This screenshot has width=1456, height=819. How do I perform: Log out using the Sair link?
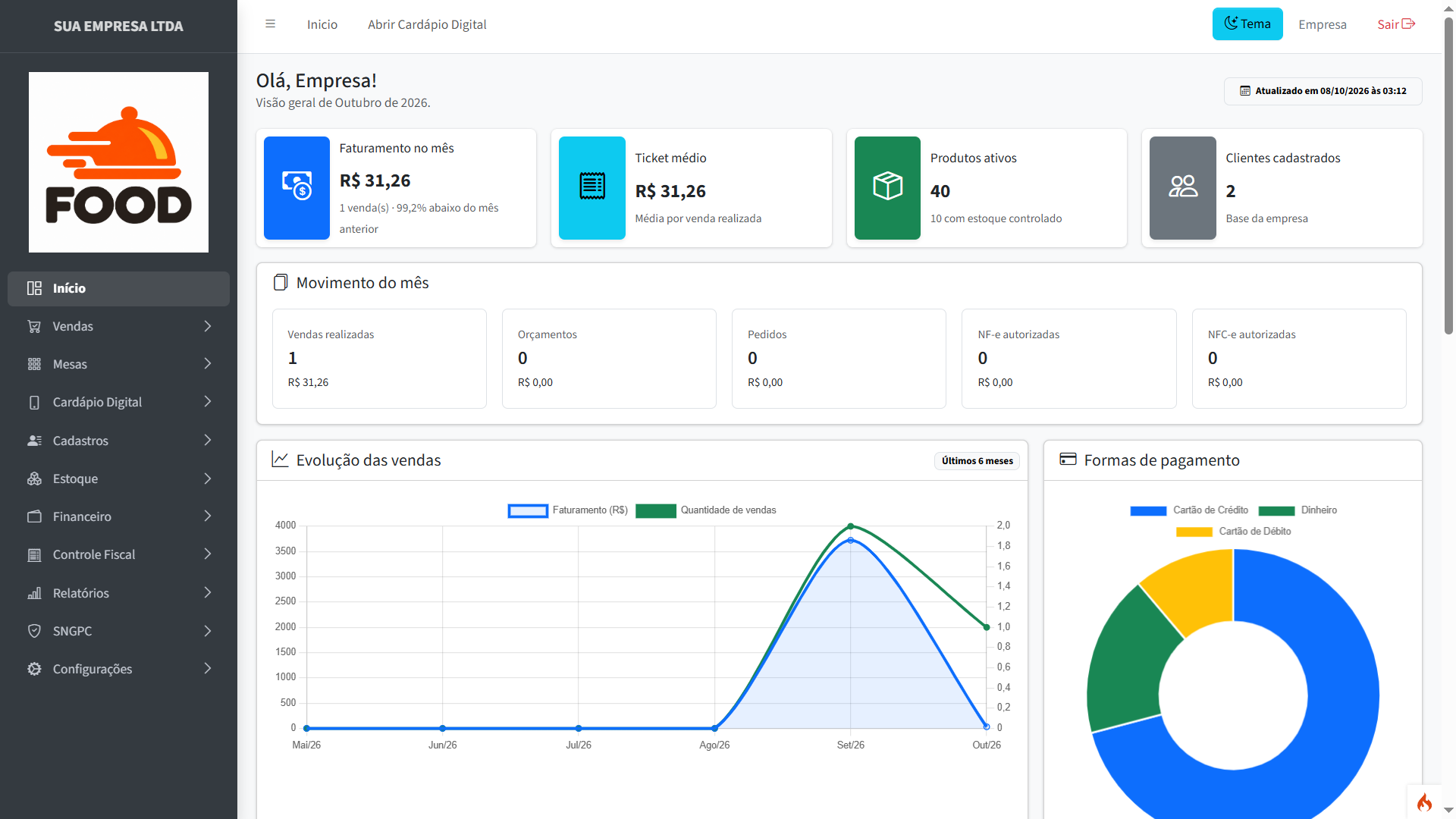pos(1396,24)
